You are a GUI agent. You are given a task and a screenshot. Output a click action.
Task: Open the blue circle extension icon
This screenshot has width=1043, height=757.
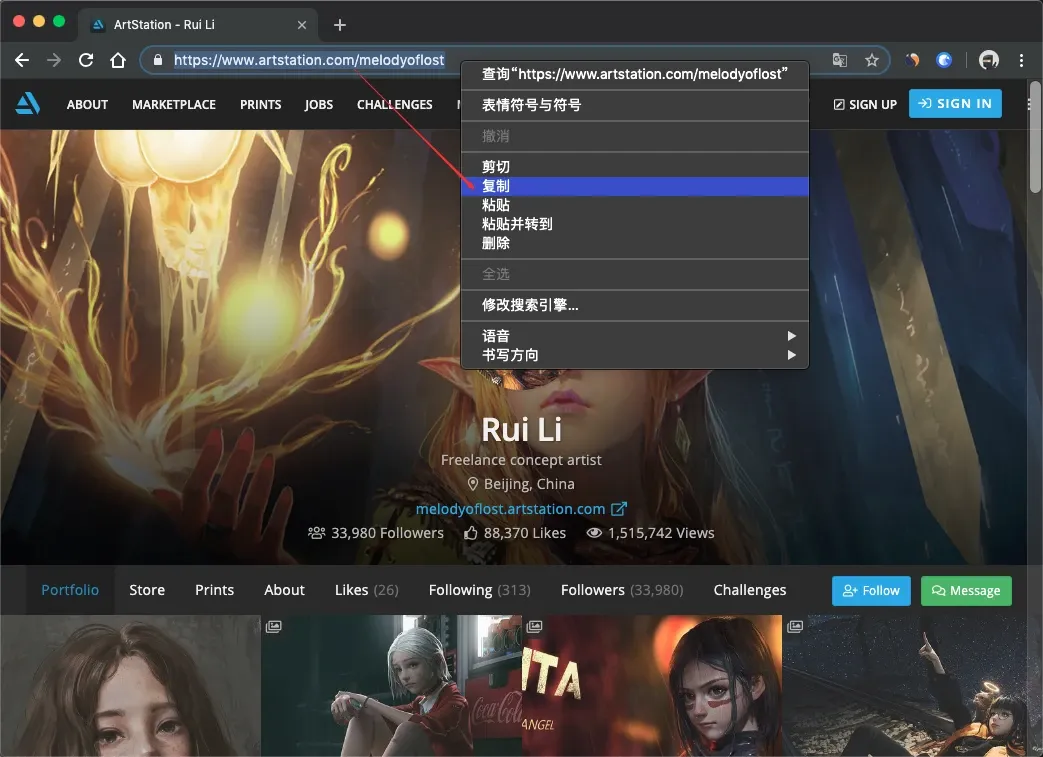tap(944, 61)
